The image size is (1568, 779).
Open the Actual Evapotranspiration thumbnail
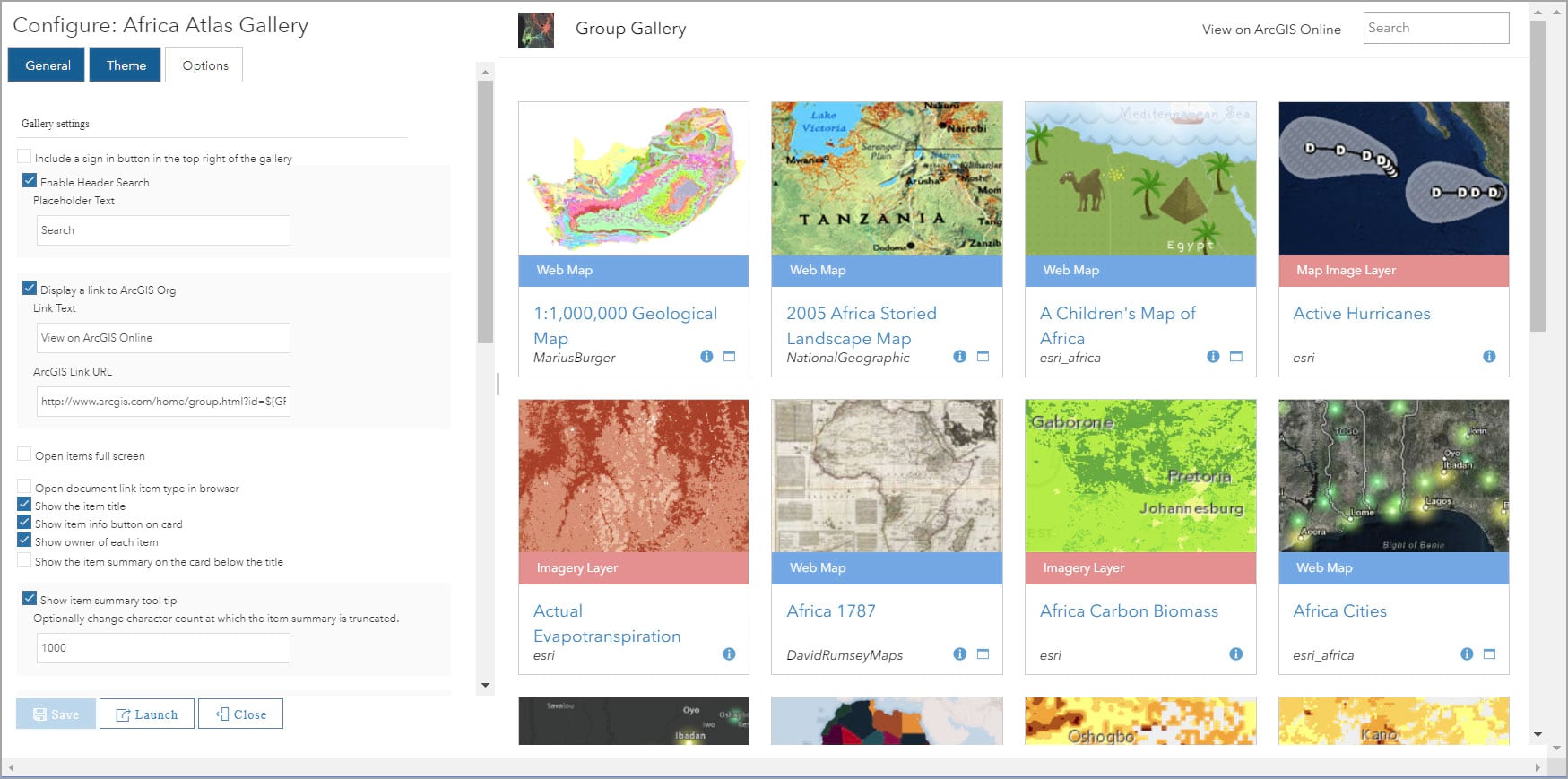633,476
